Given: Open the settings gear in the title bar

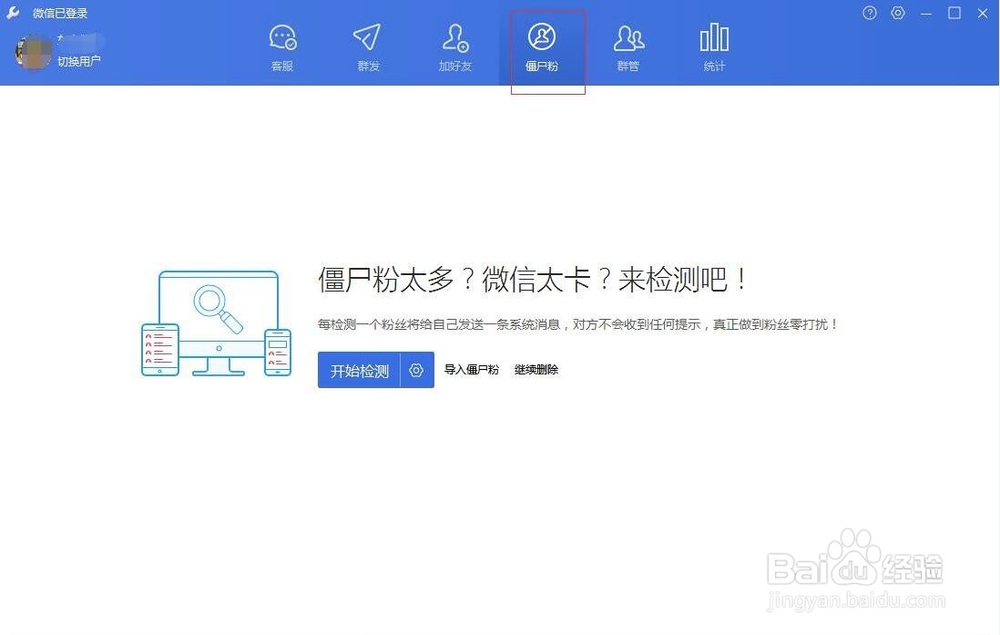Looking at the screenshot, I should click(x=897, y=13).
